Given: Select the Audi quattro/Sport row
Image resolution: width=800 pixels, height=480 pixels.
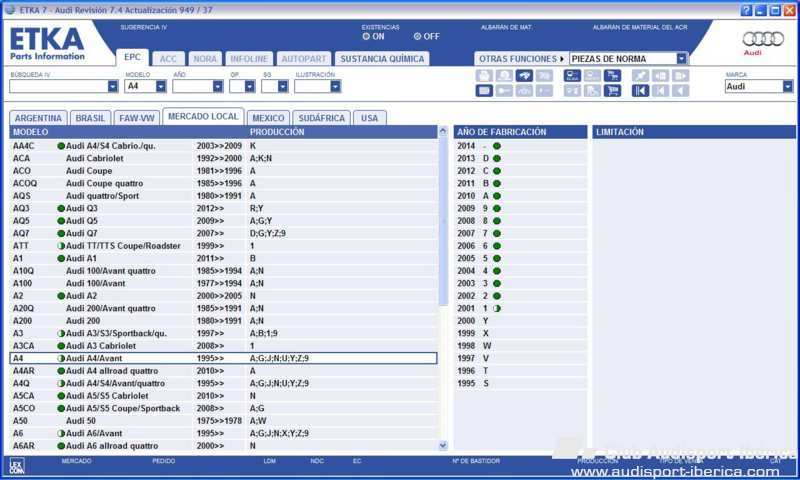Looking at the screenshot, I should tap(223, 196).
